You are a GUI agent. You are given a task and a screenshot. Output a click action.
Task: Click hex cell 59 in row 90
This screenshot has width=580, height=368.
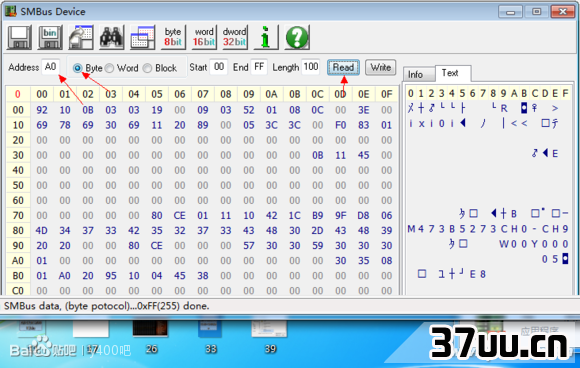tap(318, 246)
